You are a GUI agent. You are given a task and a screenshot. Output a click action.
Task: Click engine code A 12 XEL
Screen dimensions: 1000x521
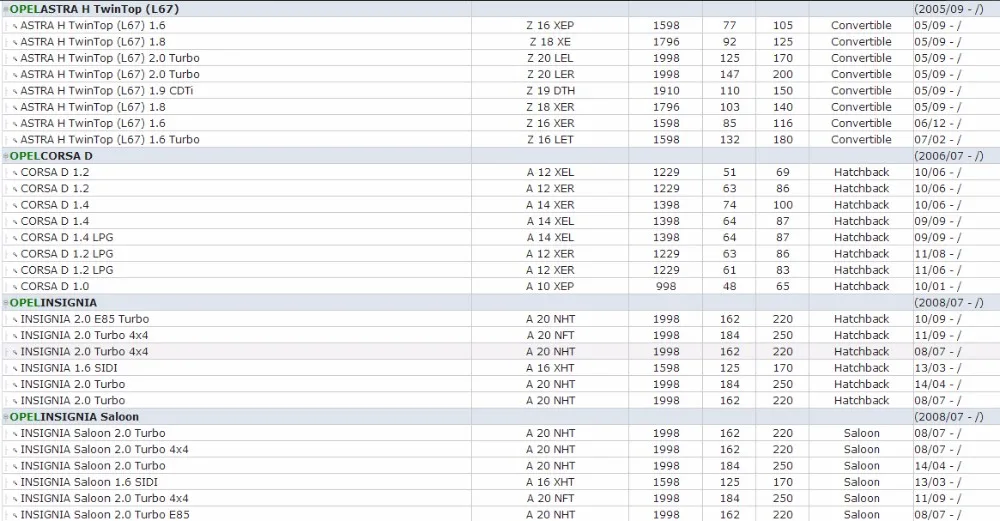point(550,172)
